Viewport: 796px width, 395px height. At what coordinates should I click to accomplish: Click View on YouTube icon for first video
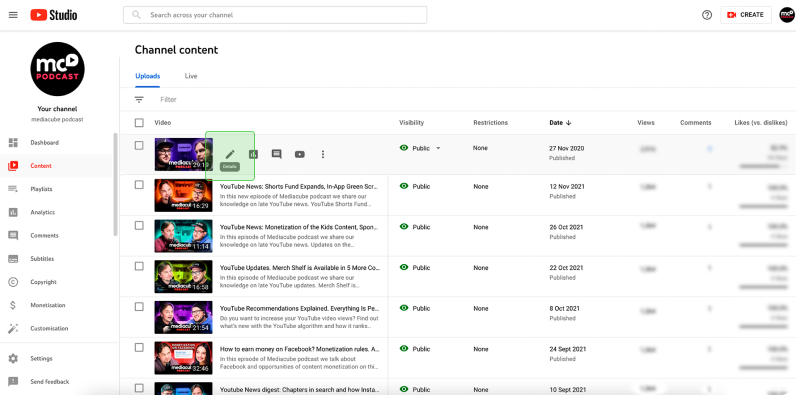coord(300,154)
